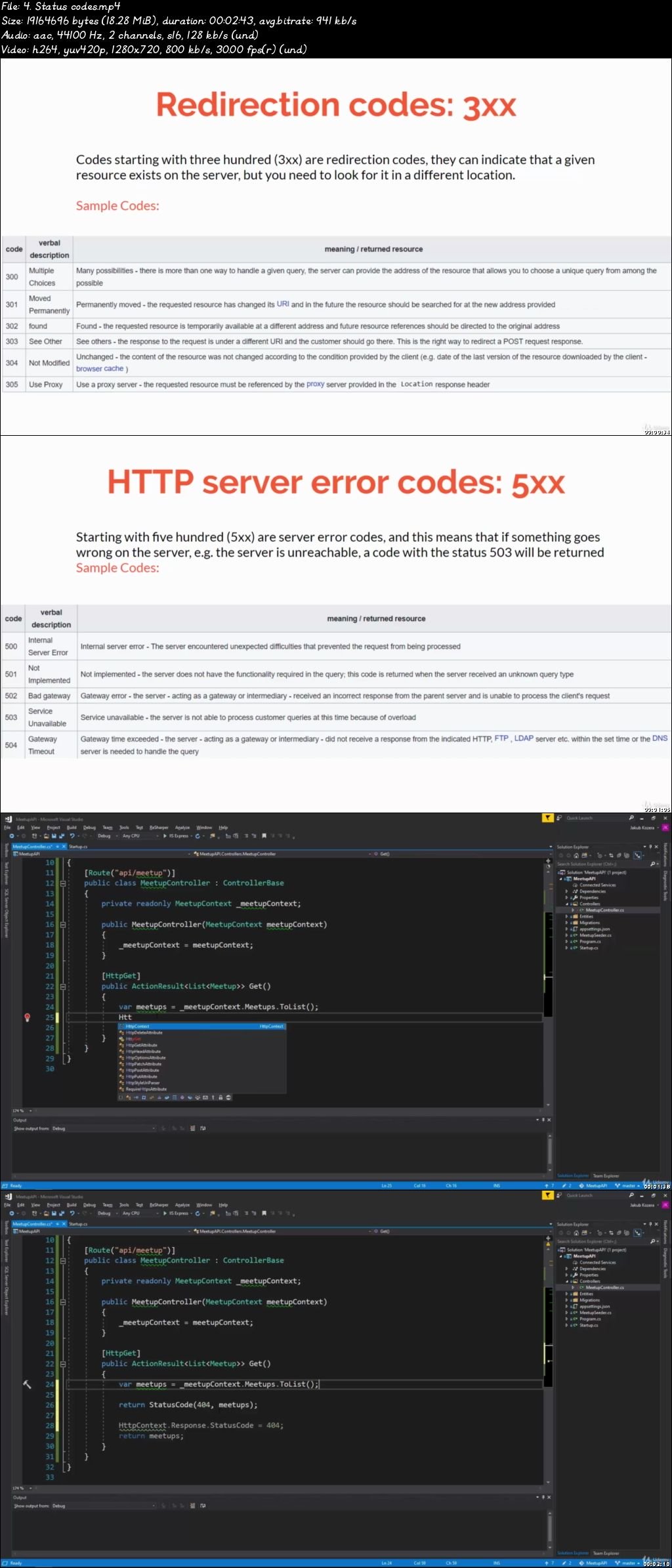Click the editor vertical scrollbar in the StatusCode(404) frame

(548, 1362)
